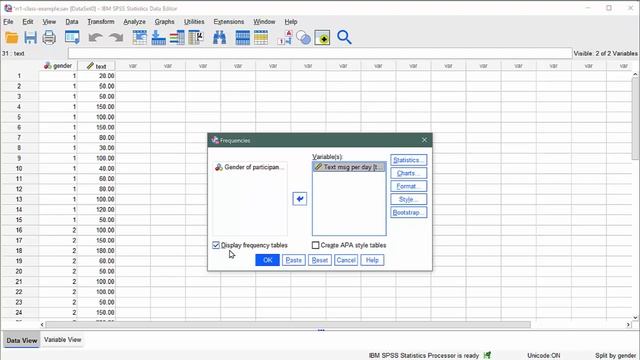Enable Create APA style tables
Screen dimensions: 640x360
316,245
